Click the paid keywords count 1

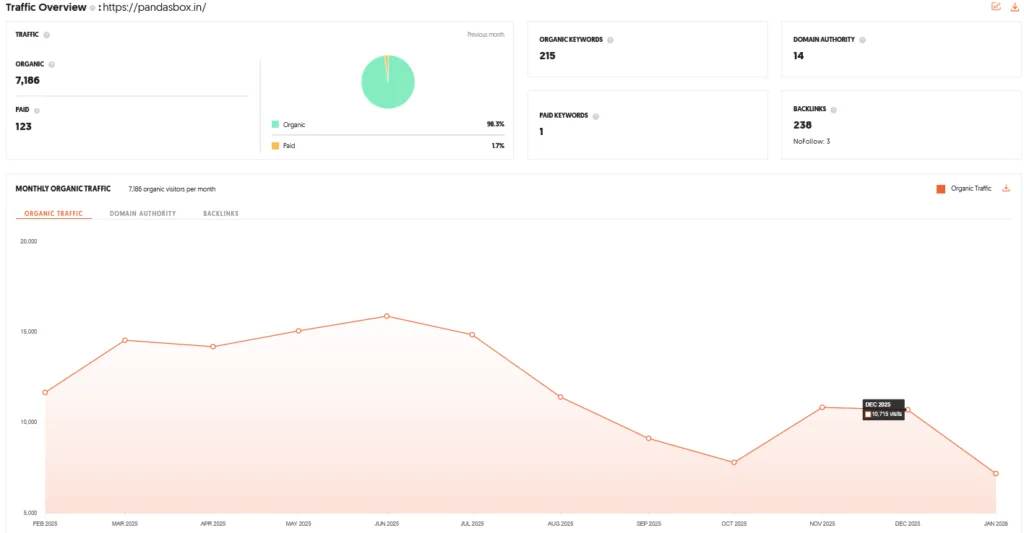click(541, 132)
